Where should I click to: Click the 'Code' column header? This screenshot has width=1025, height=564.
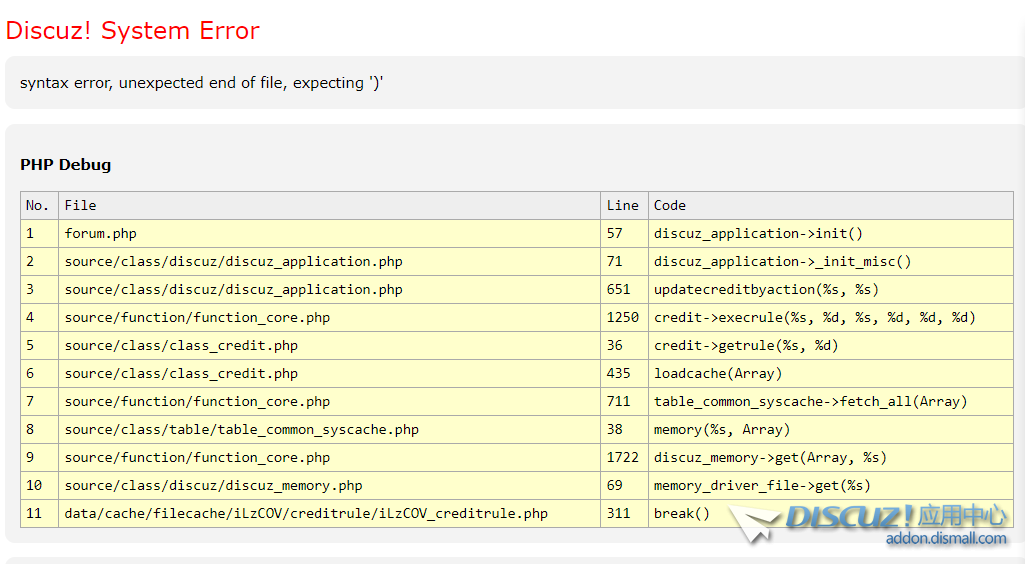(831, 205)
